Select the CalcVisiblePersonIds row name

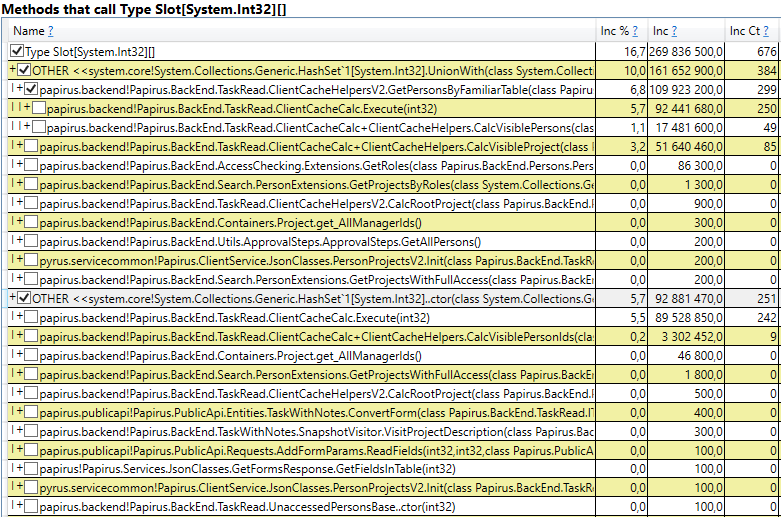click(316, 337)
